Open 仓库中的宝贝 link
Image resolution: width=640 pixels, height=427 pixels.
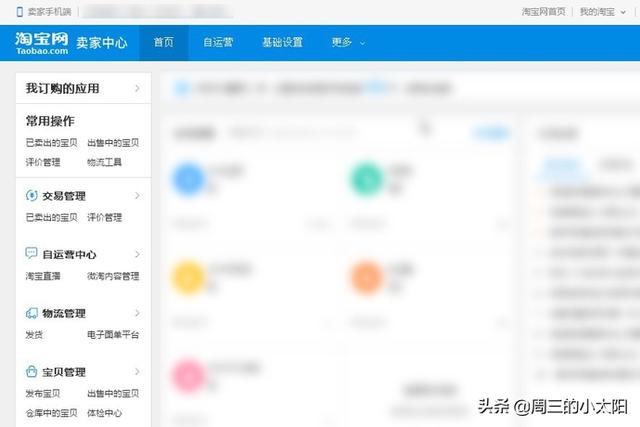click(51, 413)
